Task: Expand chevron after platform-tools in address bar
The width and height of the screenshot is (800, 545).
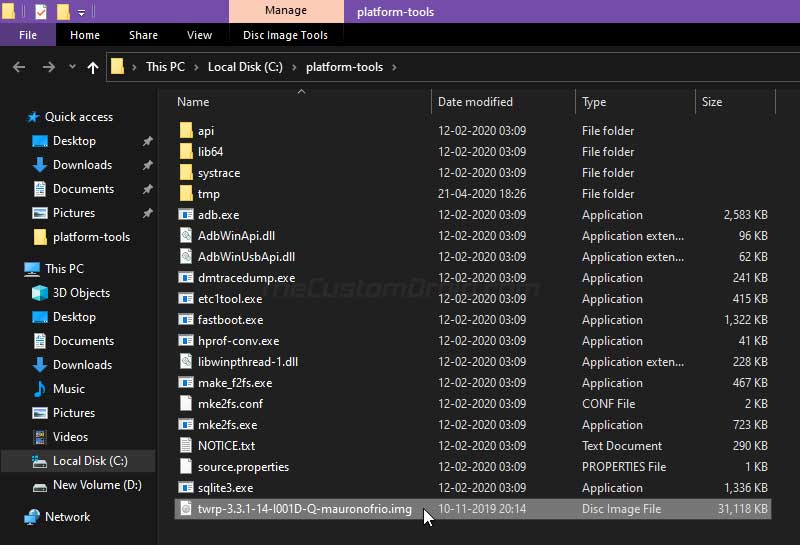Action: coord(394,67)
